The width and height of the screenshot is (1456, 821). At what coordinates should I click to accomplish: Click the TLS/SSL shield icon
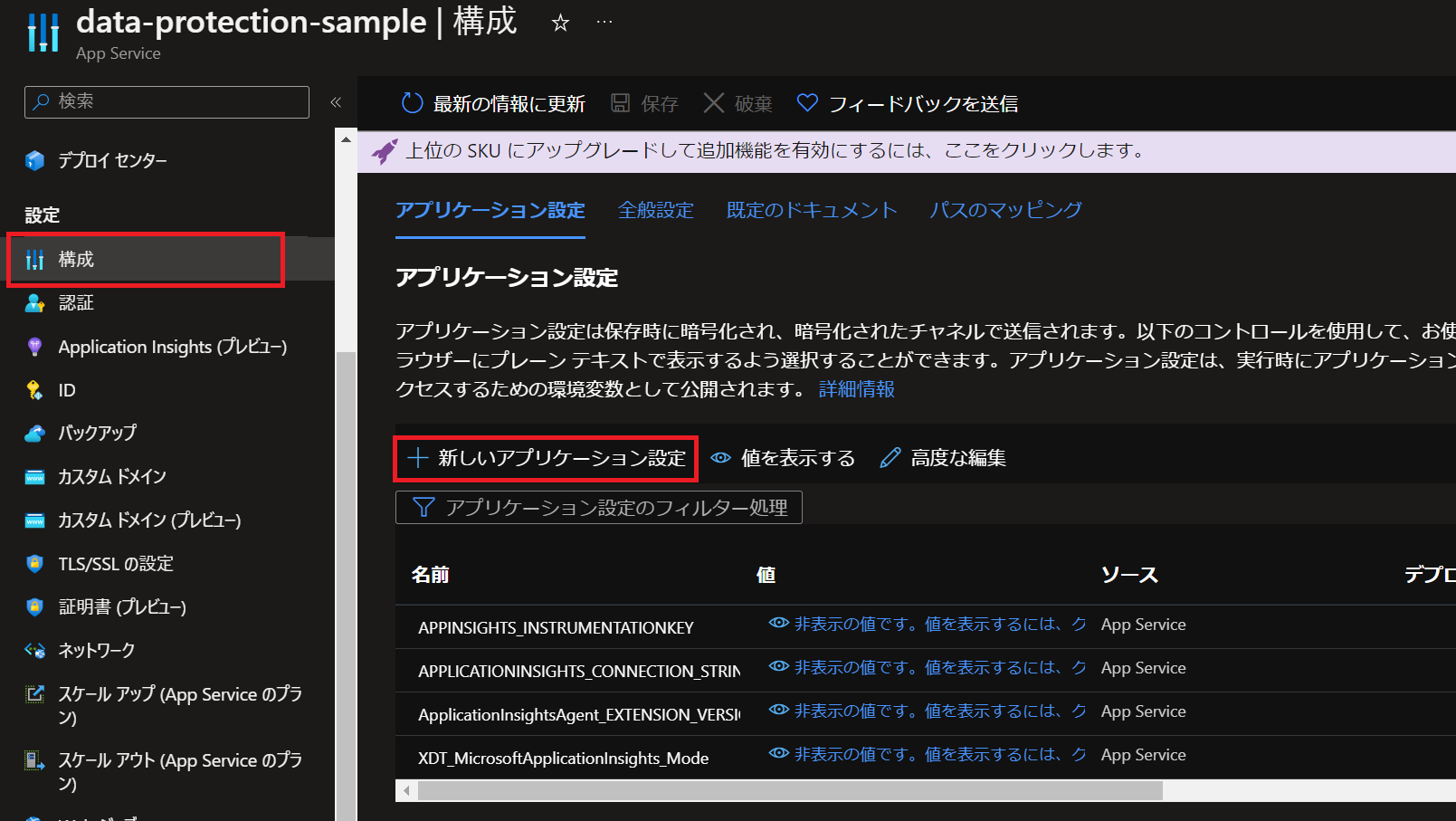34,563
